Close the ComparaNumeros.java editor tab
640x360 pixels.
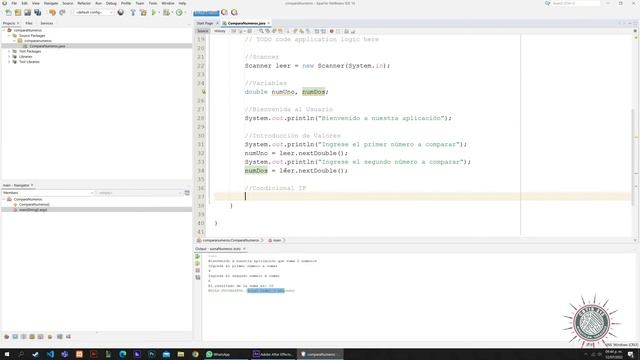(x=269, y=23)
